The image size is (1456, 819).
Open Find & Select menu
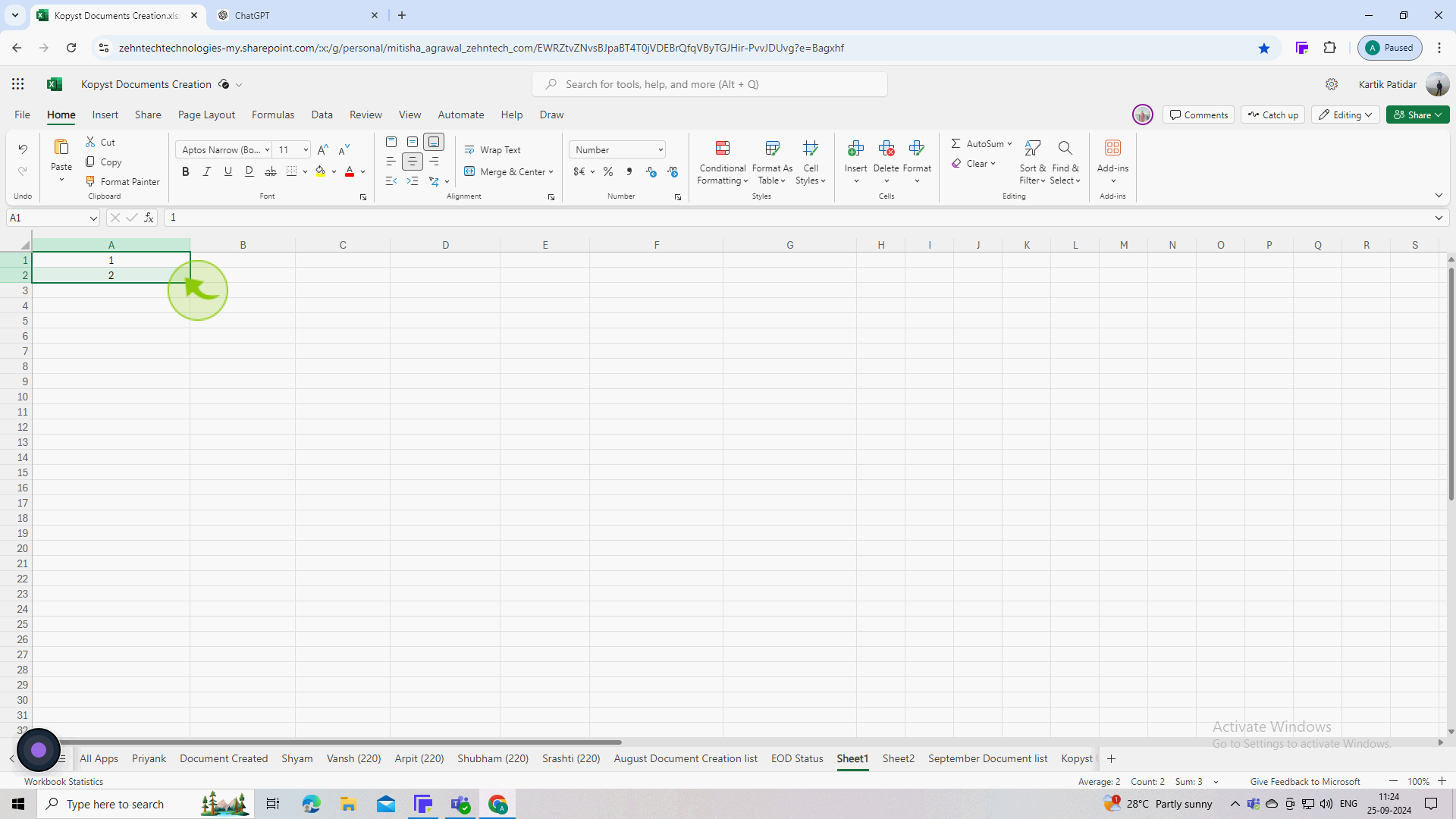(x=1065, y=162)
